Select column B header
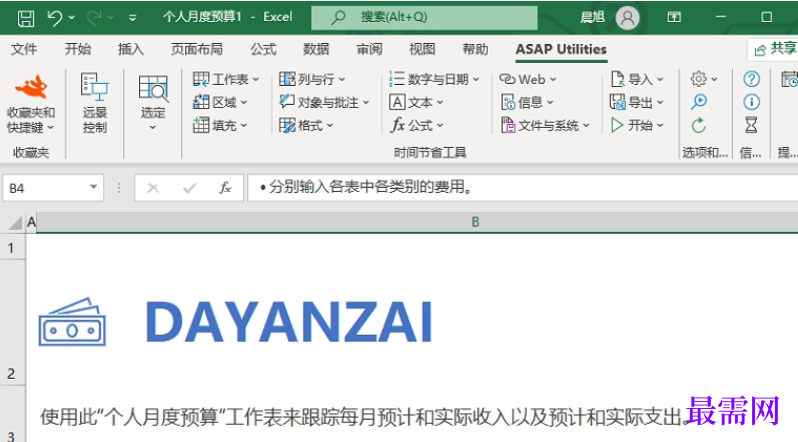798x442 pixels. point(475,222)
